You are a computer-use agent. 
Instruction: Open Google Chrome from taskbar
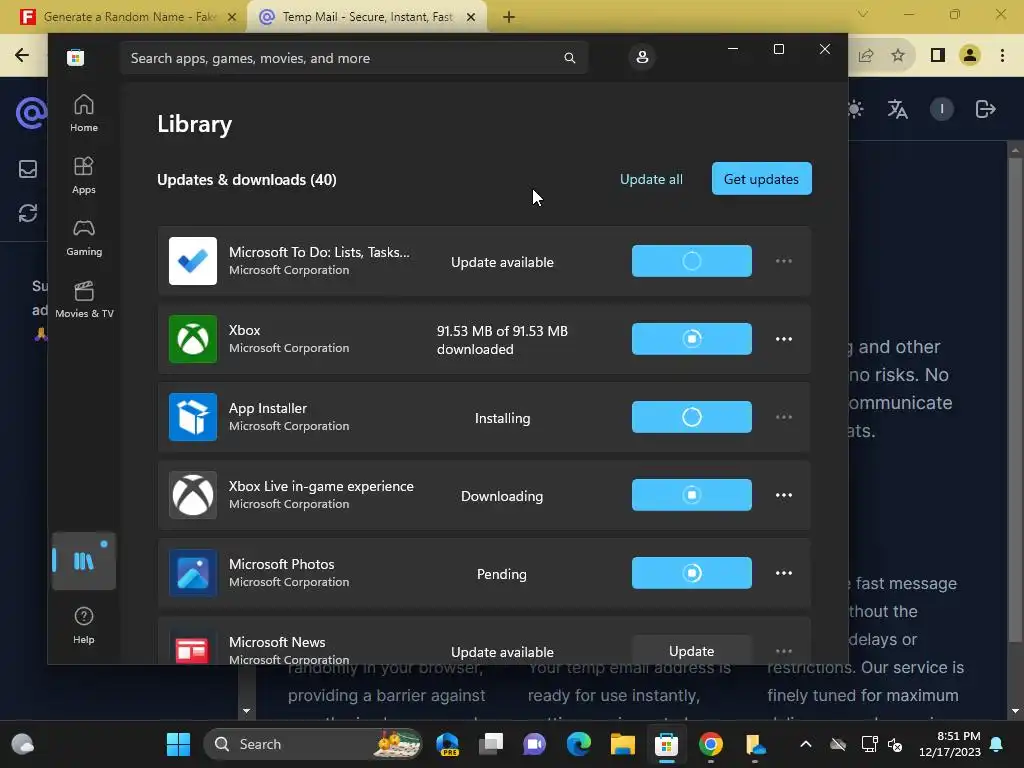pos(711,744)
